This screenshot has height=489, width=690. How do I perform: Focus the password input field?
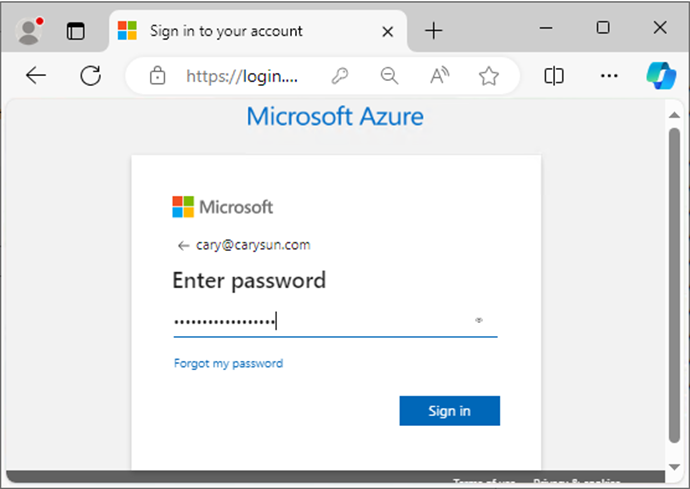coord(335,321)
